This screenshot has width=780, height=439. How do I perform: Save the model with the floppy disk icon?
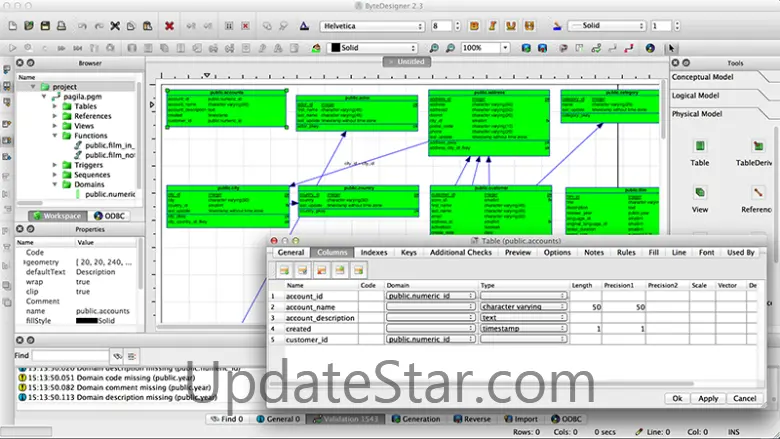[x=45, y=26]
